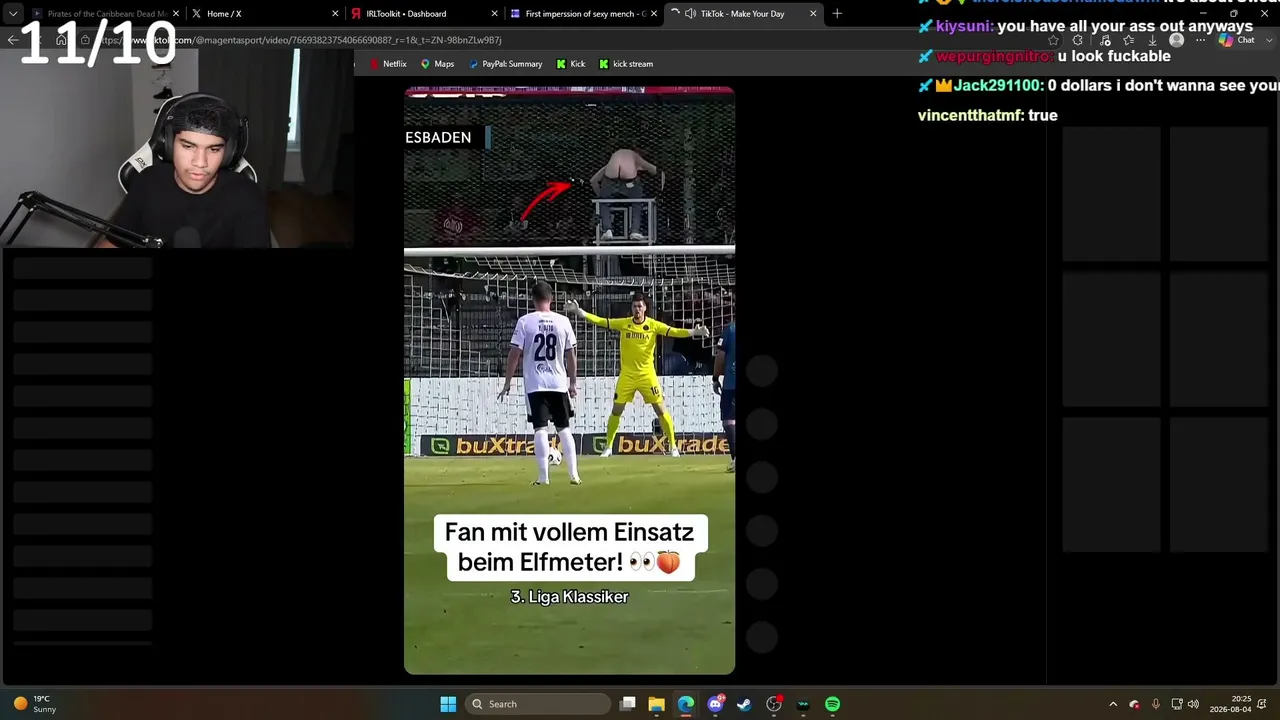Open a new browser tab
The height and width of the screenshot is (720, 1280).
(x=837, y=14)
